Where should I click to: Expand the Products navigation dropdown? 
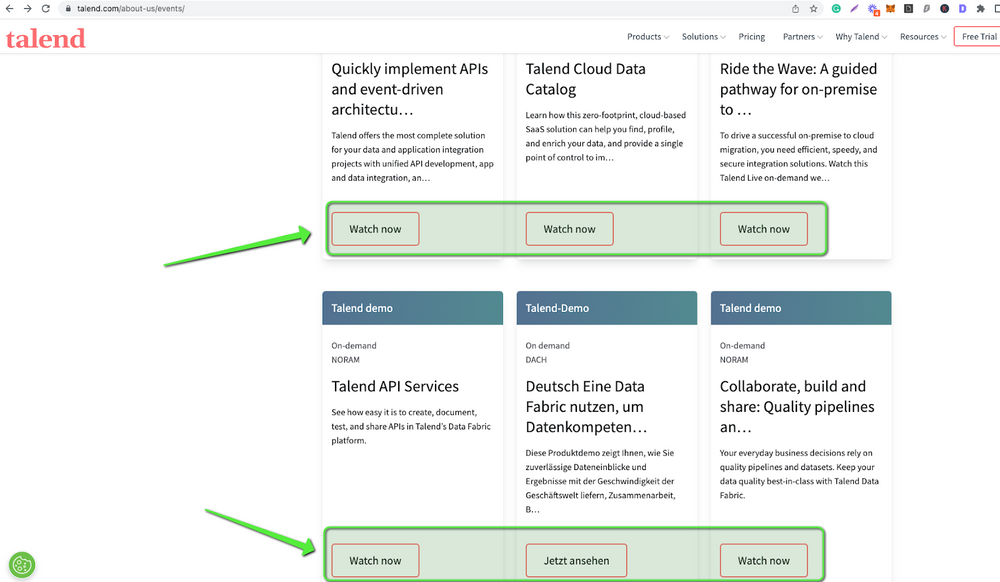[647, 36]
